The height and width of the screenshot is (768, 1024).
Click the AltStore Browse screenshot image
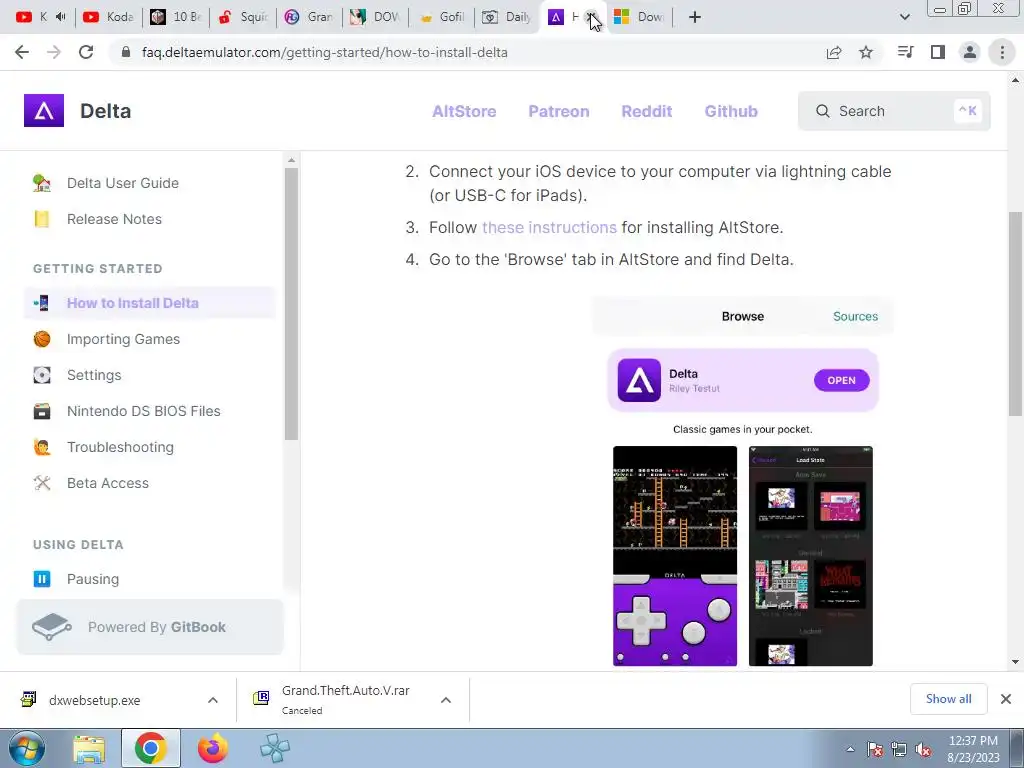coord(743,481)
